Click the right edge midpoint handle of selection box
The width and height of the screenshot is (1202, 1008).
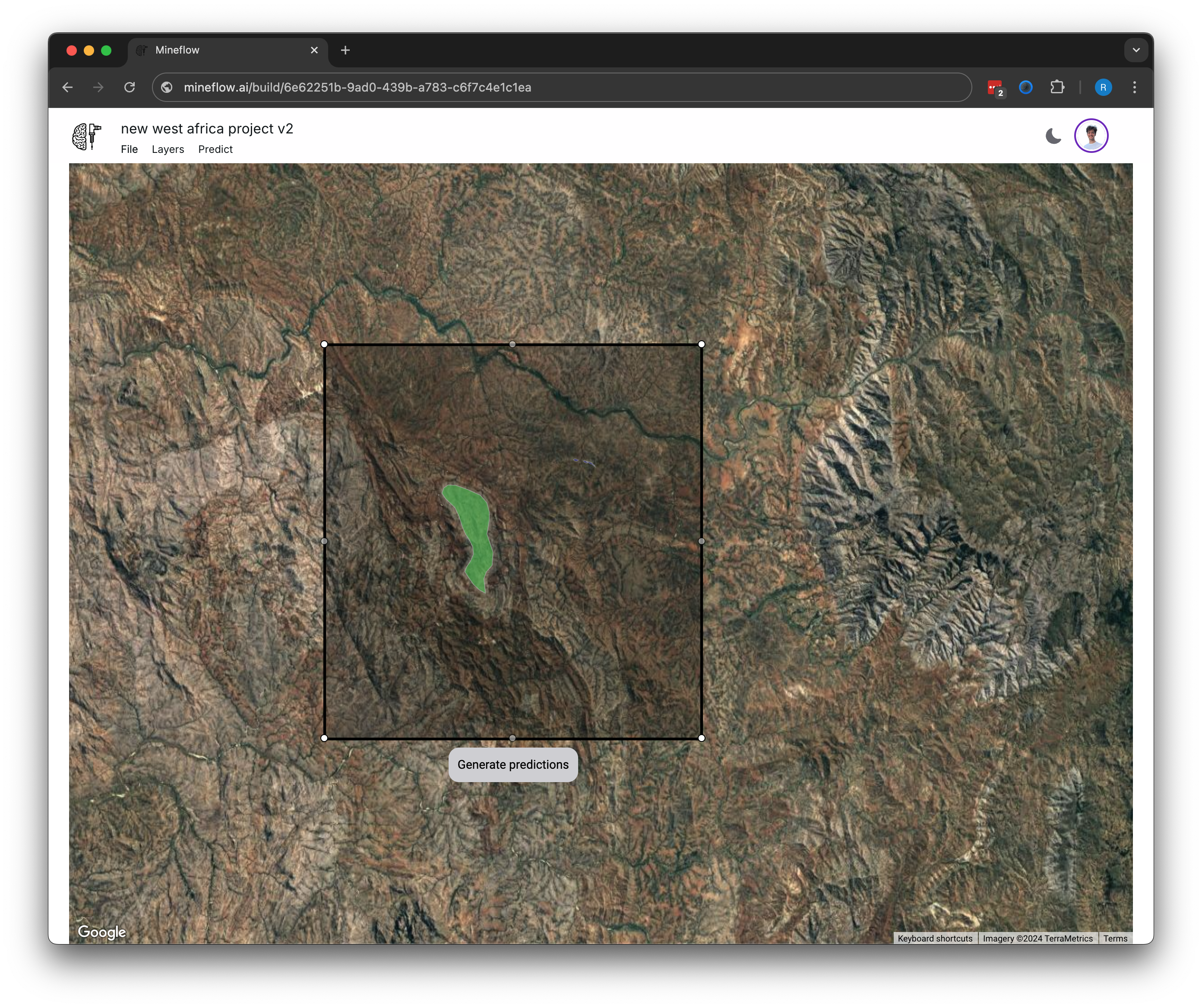point(702,542)
